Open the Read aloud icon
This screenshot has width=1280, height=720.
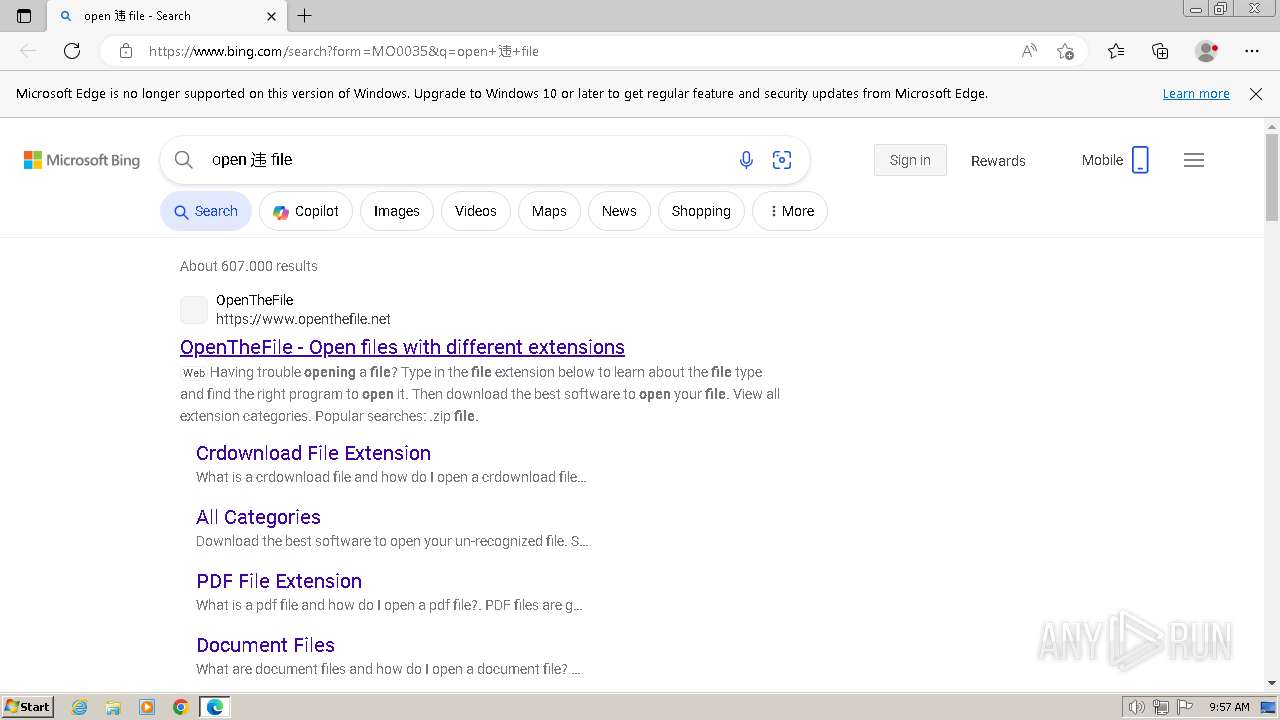(1029, 51)
